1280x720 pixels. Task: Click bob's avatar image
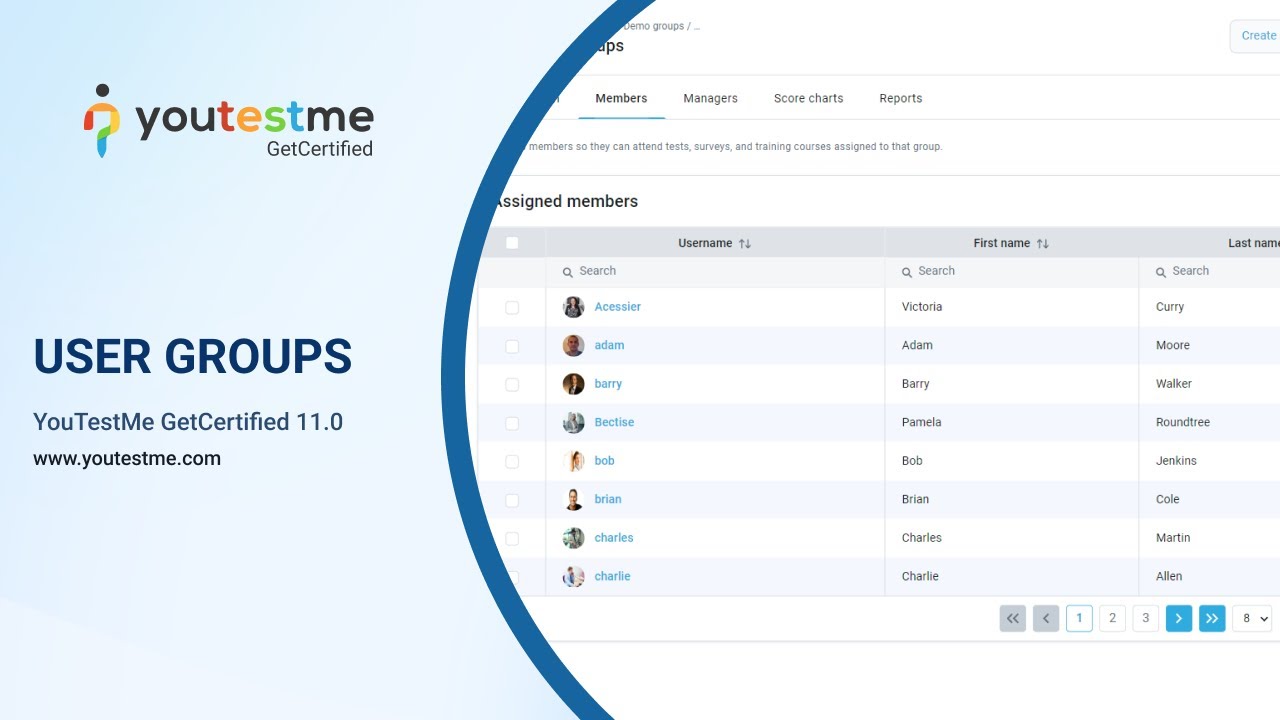pyautogui.click(x=573, y=461)
